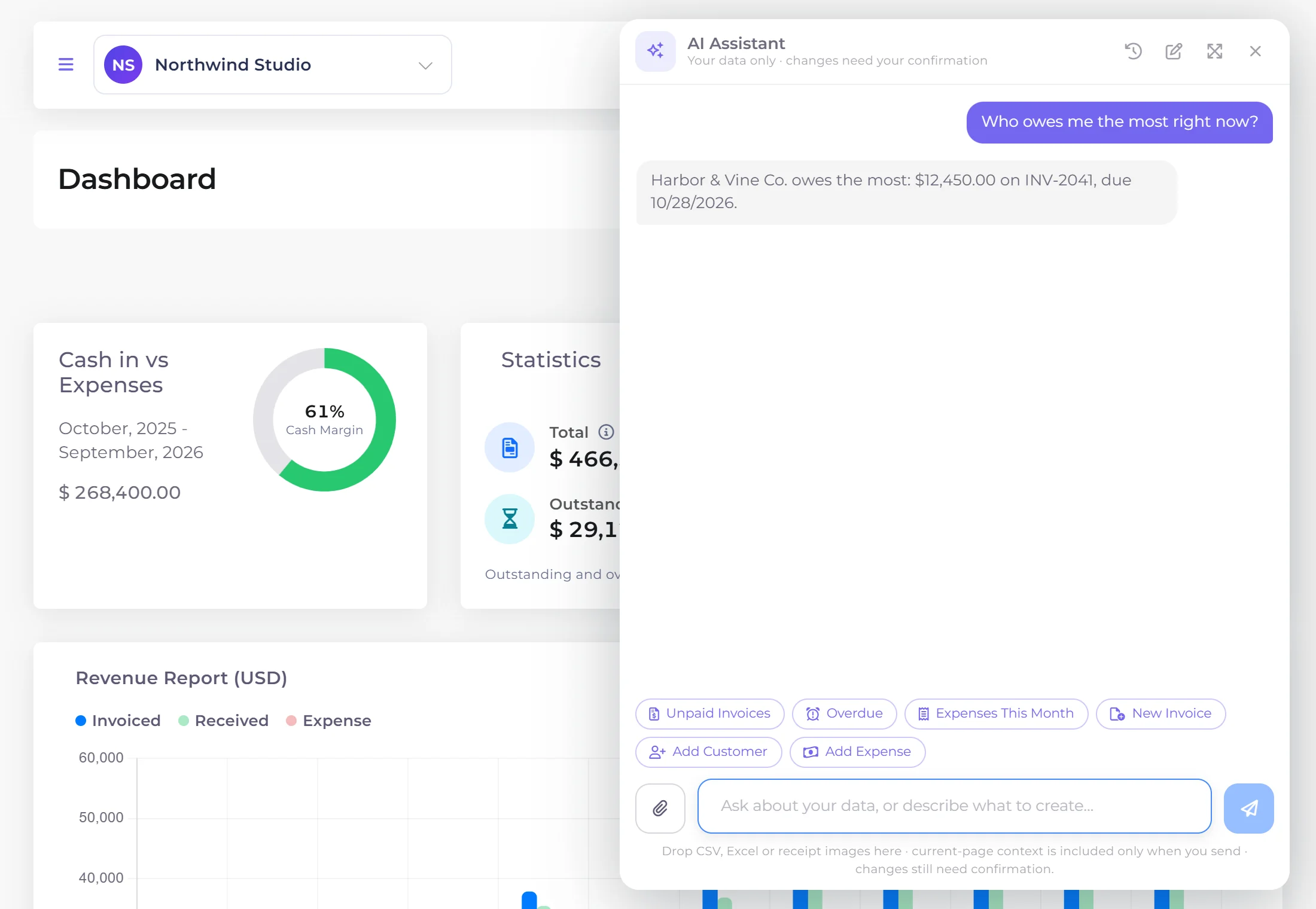
Task: Click the Outstanding hourglass icon
Action: [x=510, y=518]
